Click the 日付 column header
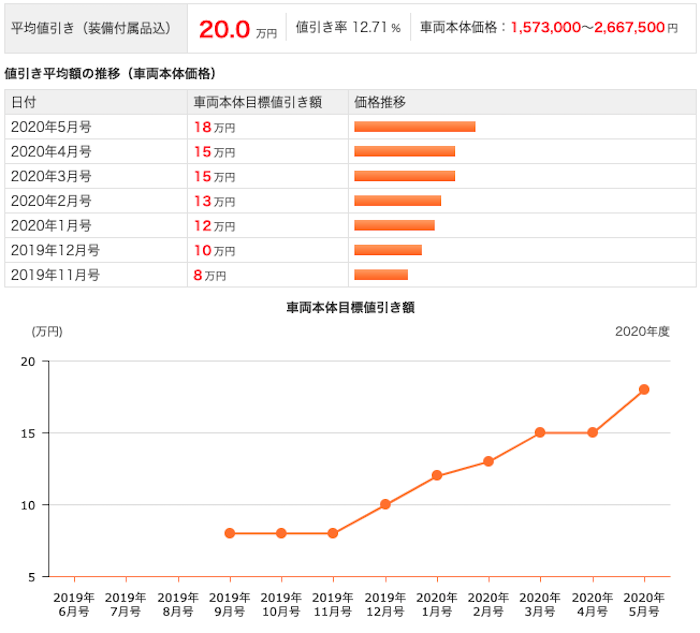 (24, 102)
